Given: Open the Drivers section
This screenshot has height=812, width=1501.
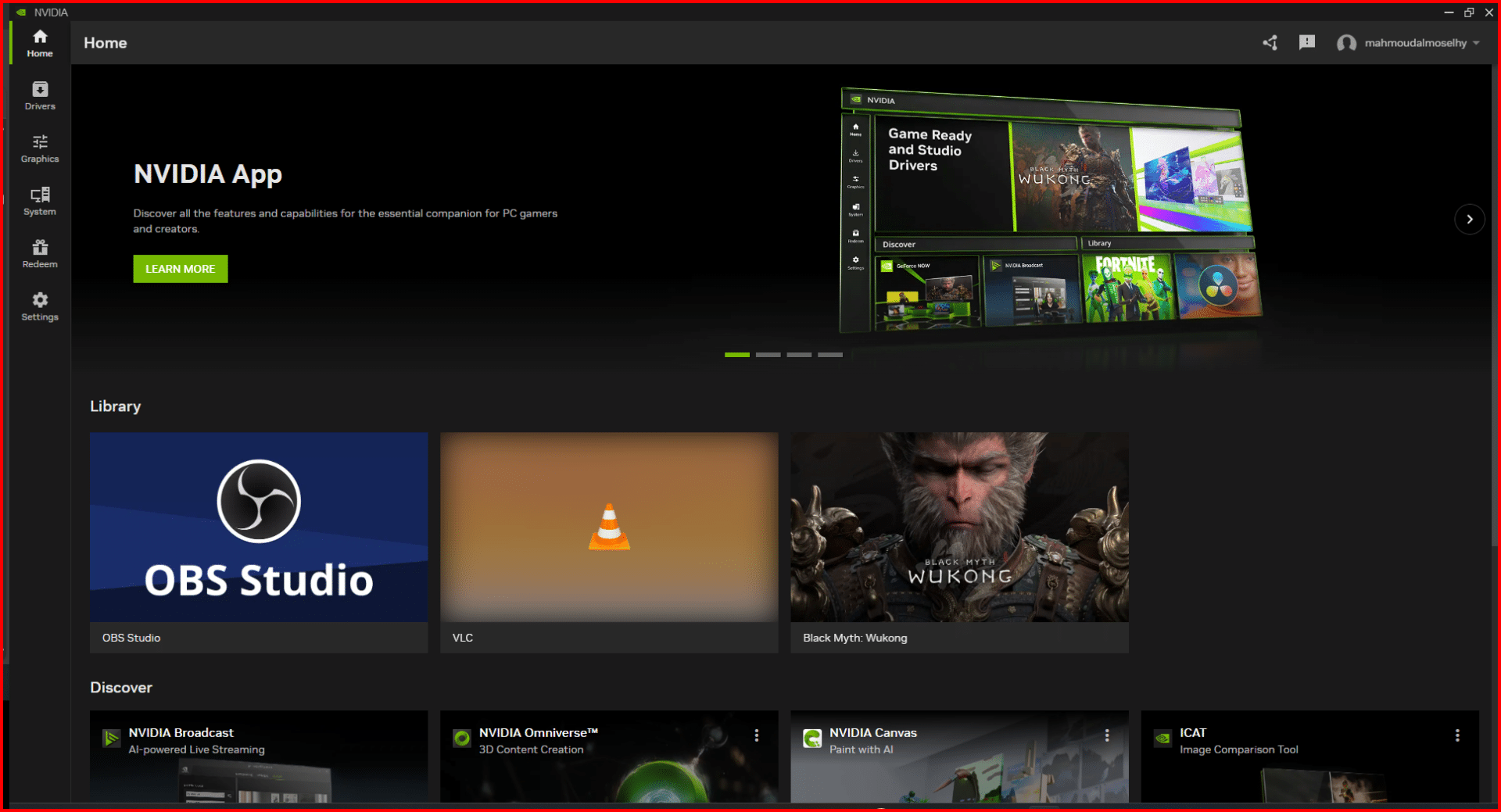Looking at the screenshot, I should [x=40, y=96].
